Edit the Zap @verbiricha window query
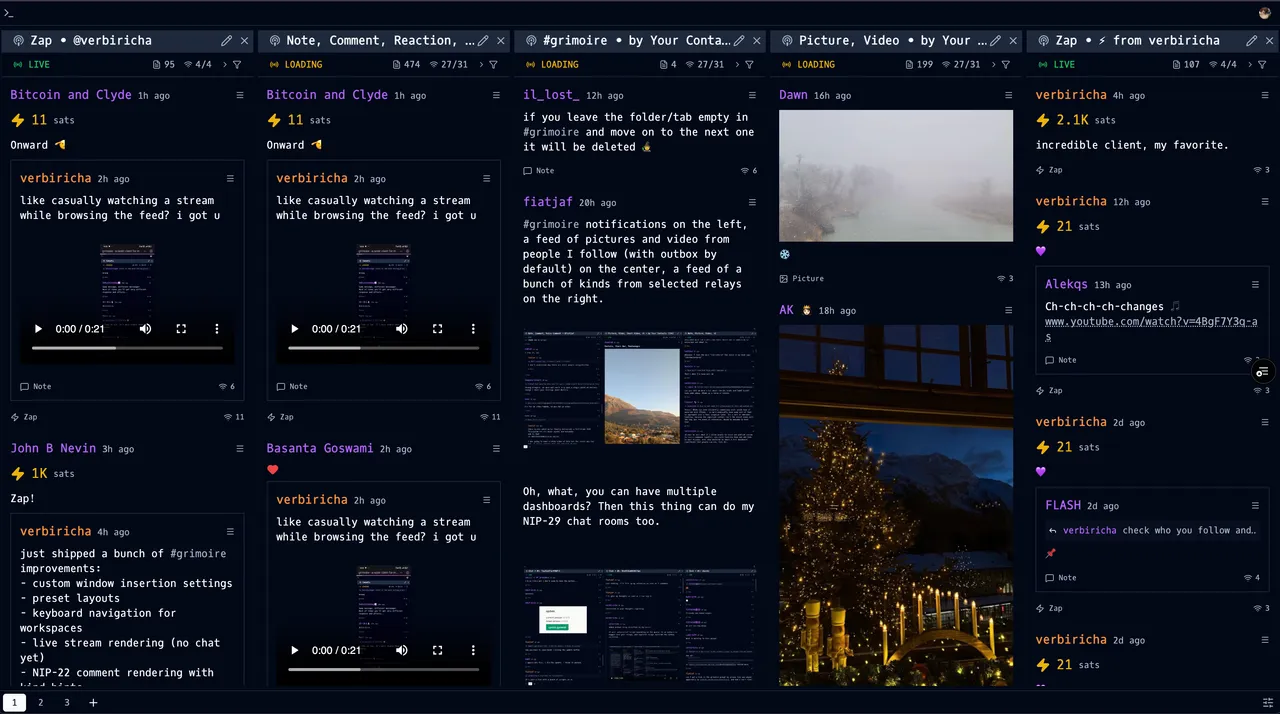The image size is (1280, 714). pyautogui.click(x=227, y=41)
